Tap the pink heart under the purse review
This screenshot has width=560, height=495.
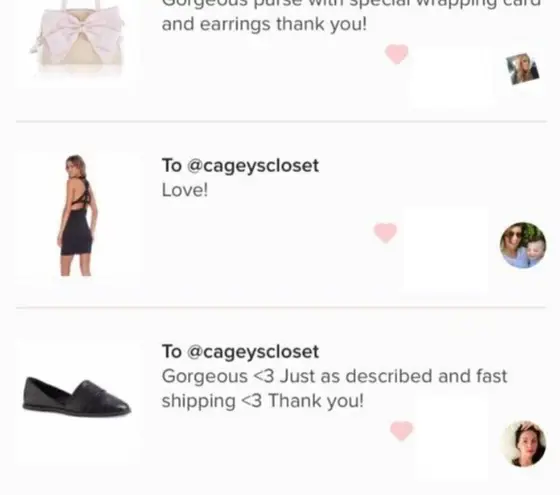397,54
